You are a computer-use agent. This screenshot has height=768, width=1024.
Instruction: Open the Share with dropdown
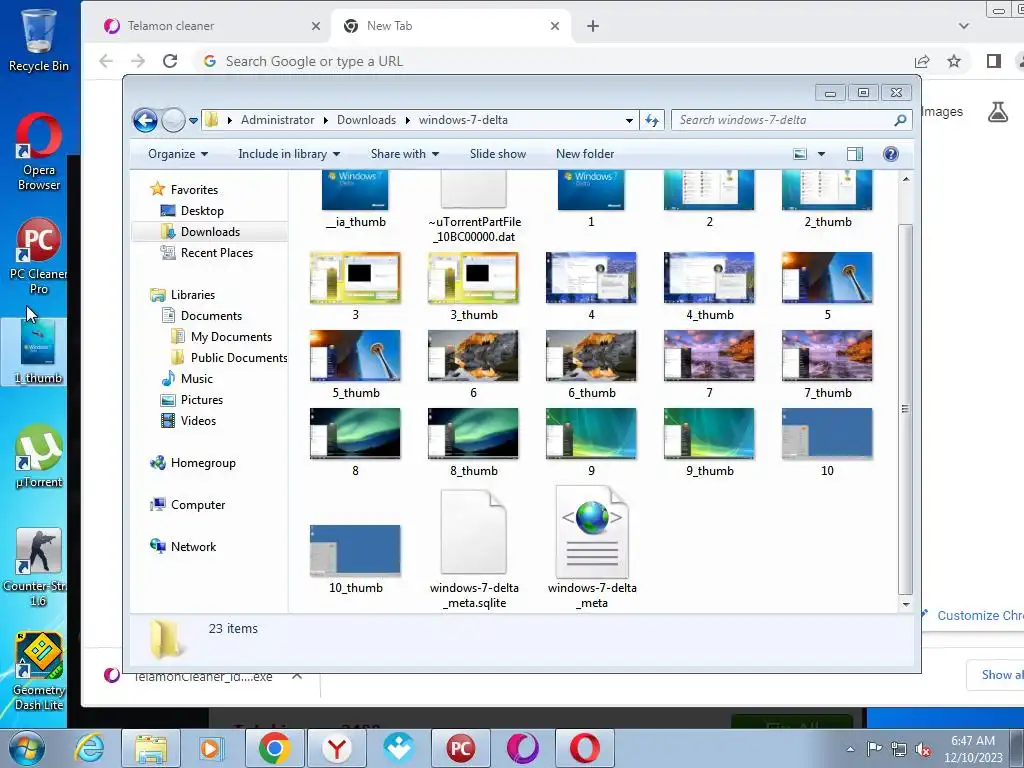(404, 154)
